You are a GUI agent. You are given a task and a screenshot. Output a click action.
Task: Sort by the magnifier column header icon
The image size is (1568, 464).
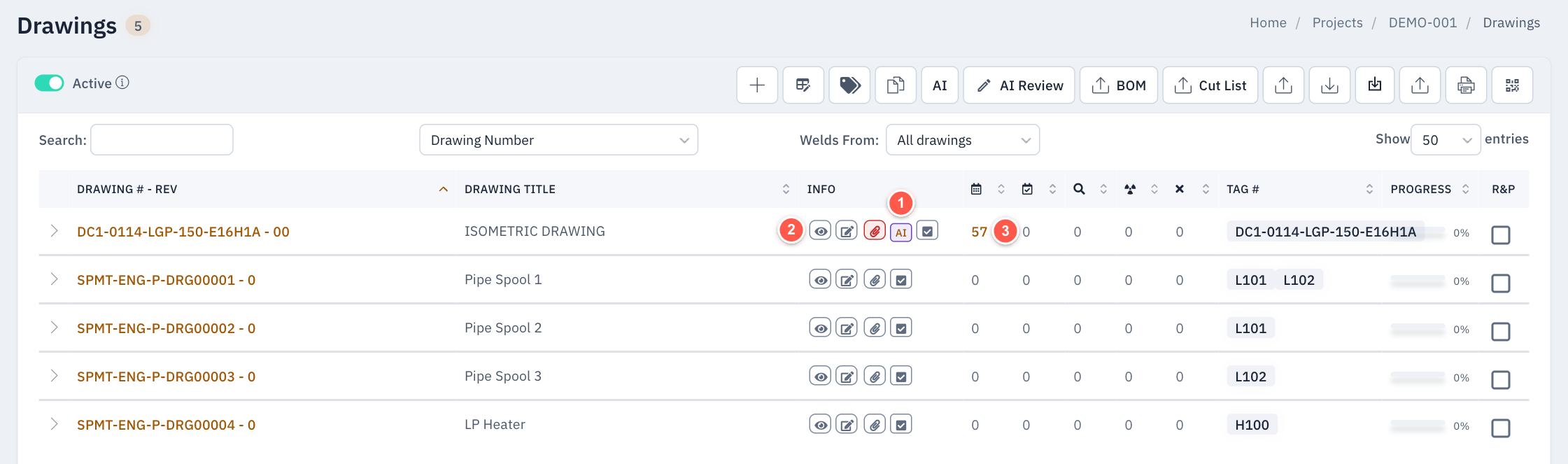tap(1080, 189)
